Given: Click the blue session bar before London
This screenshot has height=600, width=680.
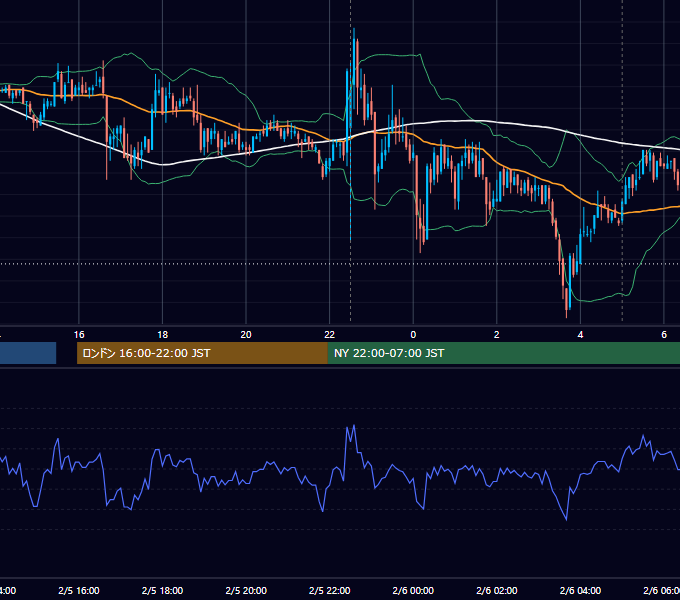Looking at the screenshot, I should pos(28,353).
